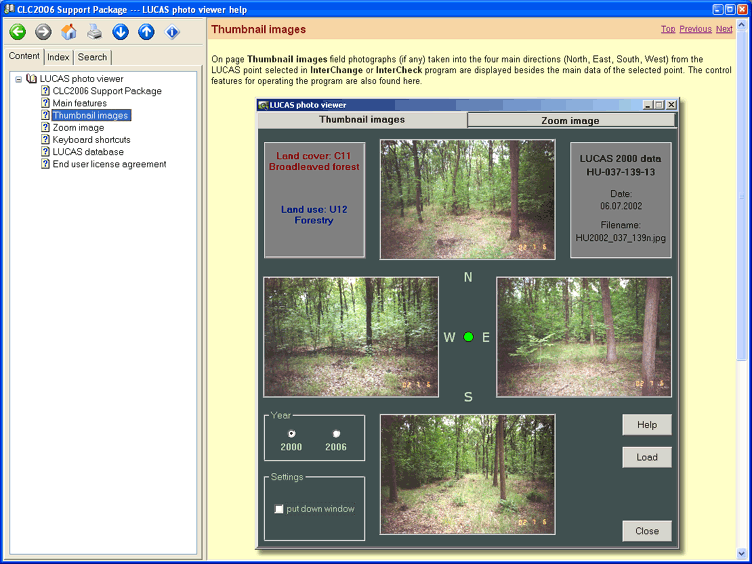Click the Next link at top right

(x=724, y=29)
